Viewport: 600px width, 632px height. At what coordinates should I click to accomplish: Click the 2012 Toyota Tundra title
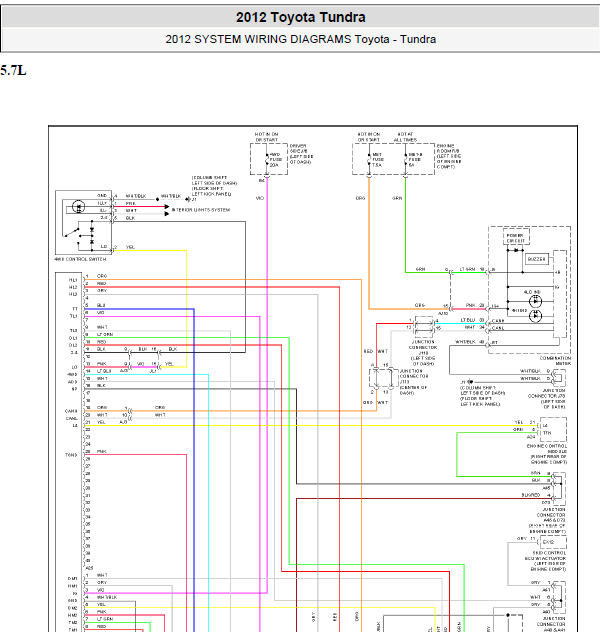click(x=301, y=17)
